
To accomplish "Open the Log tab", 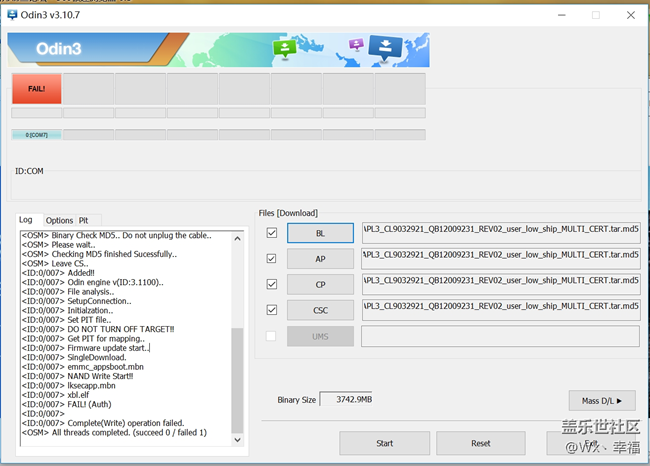I will (26, 220).
